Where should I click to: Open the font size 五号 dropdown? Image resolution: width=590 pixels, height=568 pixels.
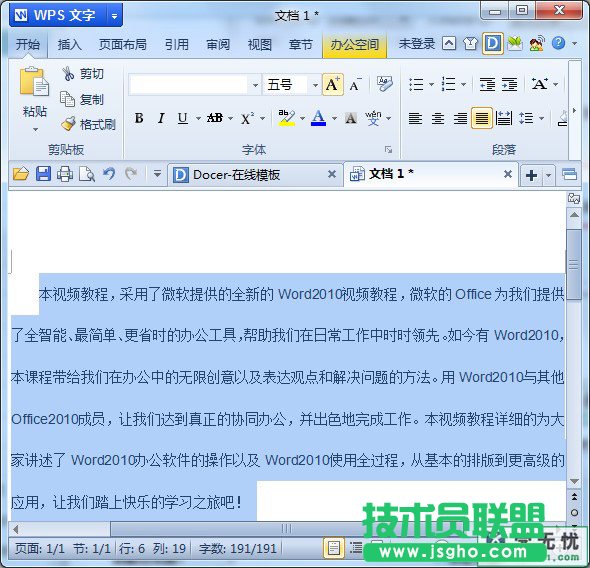pos(315,85)
